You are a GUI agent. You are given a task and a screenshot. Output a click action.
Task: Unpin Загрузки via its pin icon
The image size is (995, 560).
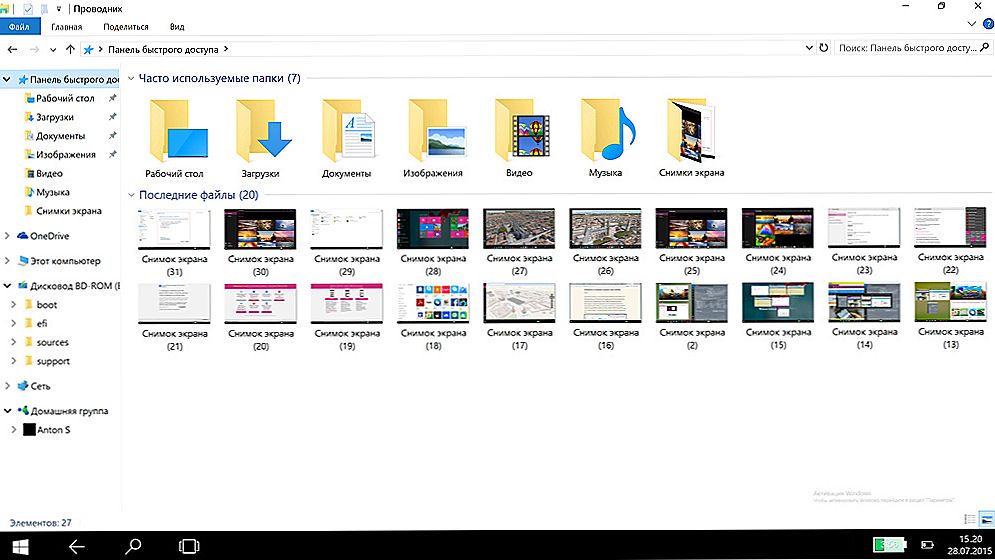[x=112, y=117]
